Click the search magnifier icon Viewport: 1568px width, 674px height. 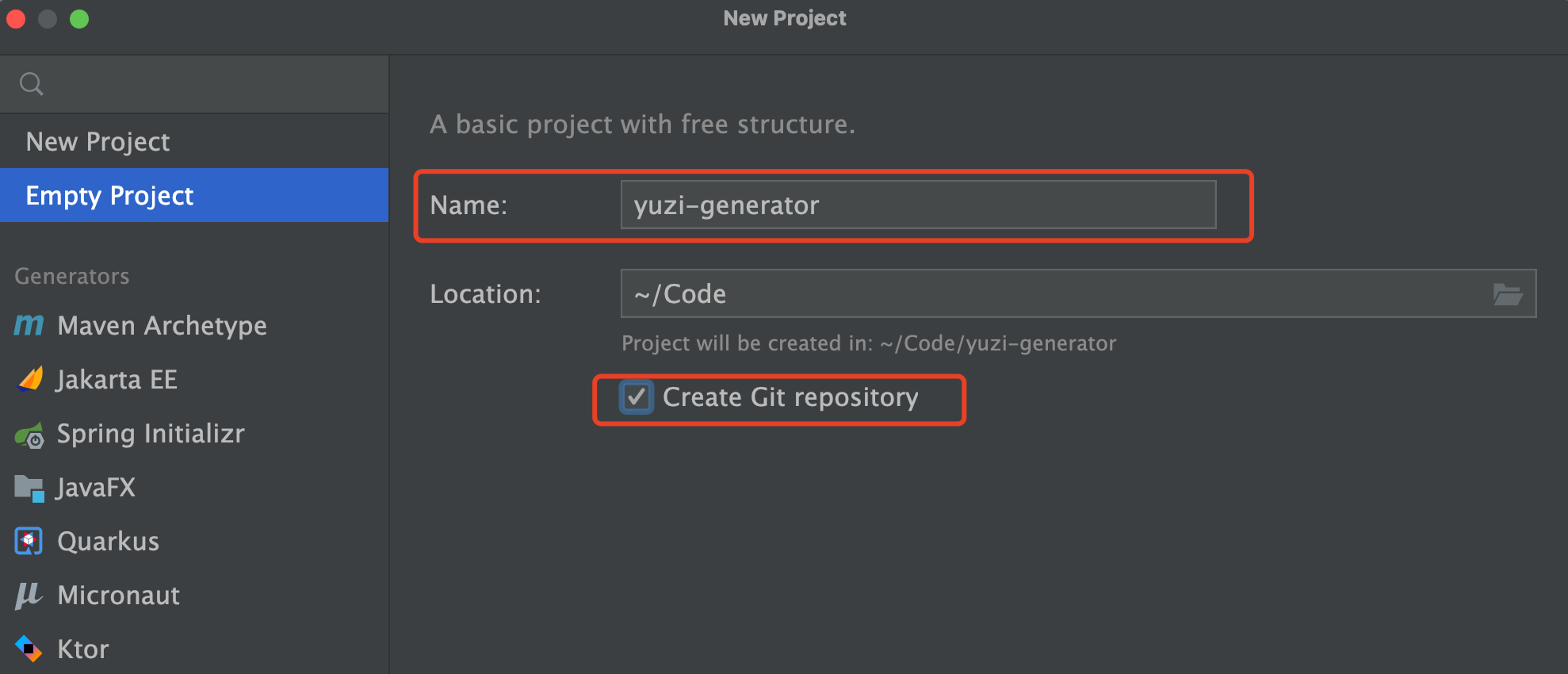[x=32, y=84]
